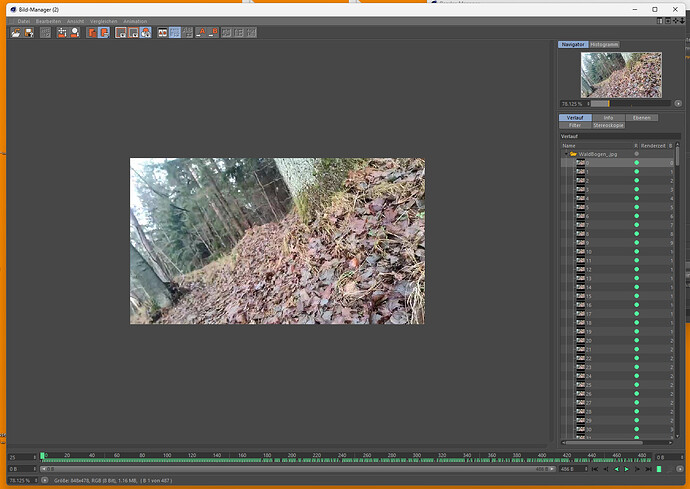Screen dimensions: 690x489
Task: Click the green render dot for frame 22
Action: tap(636, 358)
